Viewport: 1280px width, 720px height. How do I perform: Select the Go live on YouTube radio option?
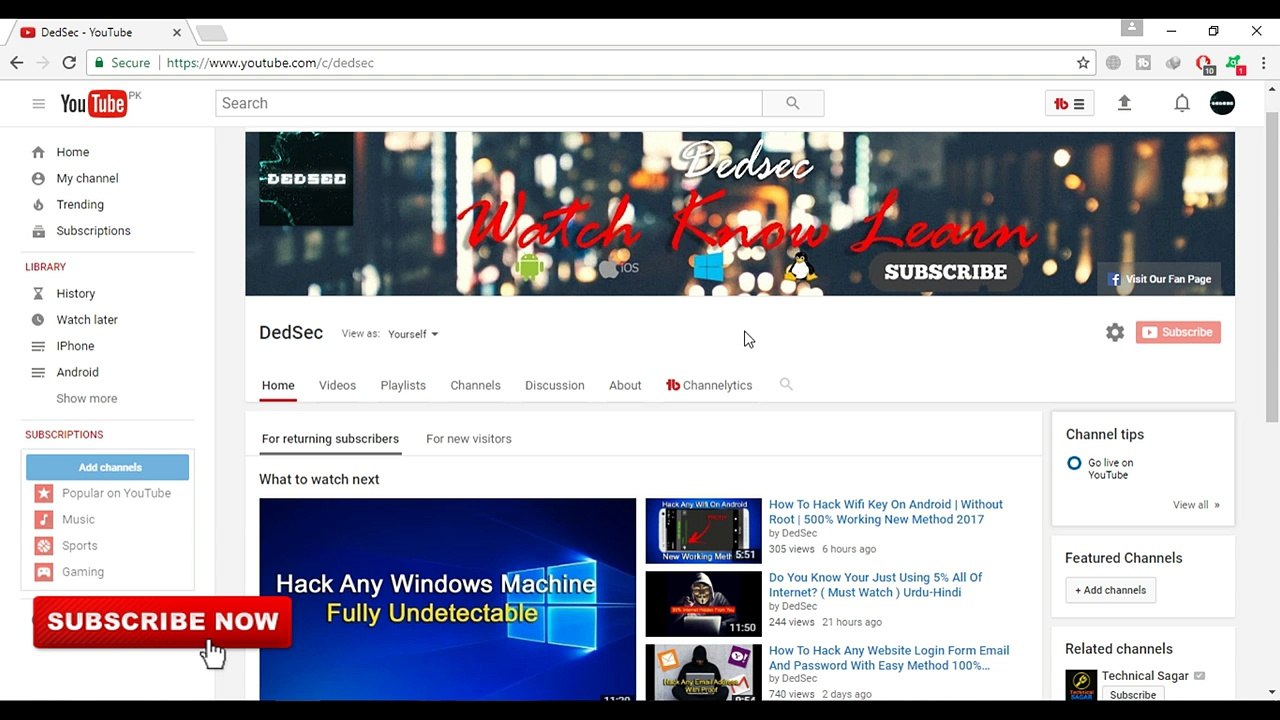coord(1074,463)
